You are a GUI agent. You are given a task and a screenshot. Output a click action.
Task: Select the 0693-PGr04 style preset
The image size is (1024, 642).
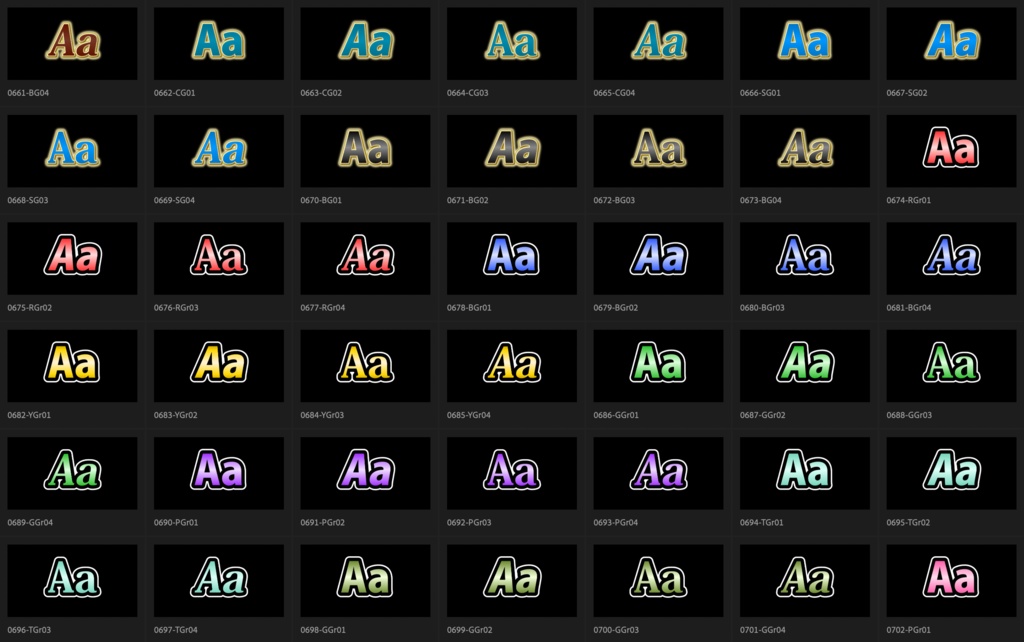tap(656, 473)
